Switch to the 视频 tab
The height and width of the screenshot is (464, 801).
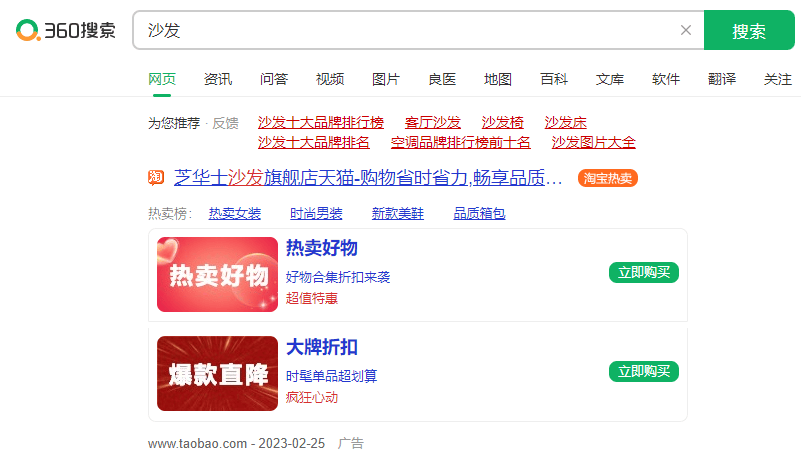(x=330, y=79)
